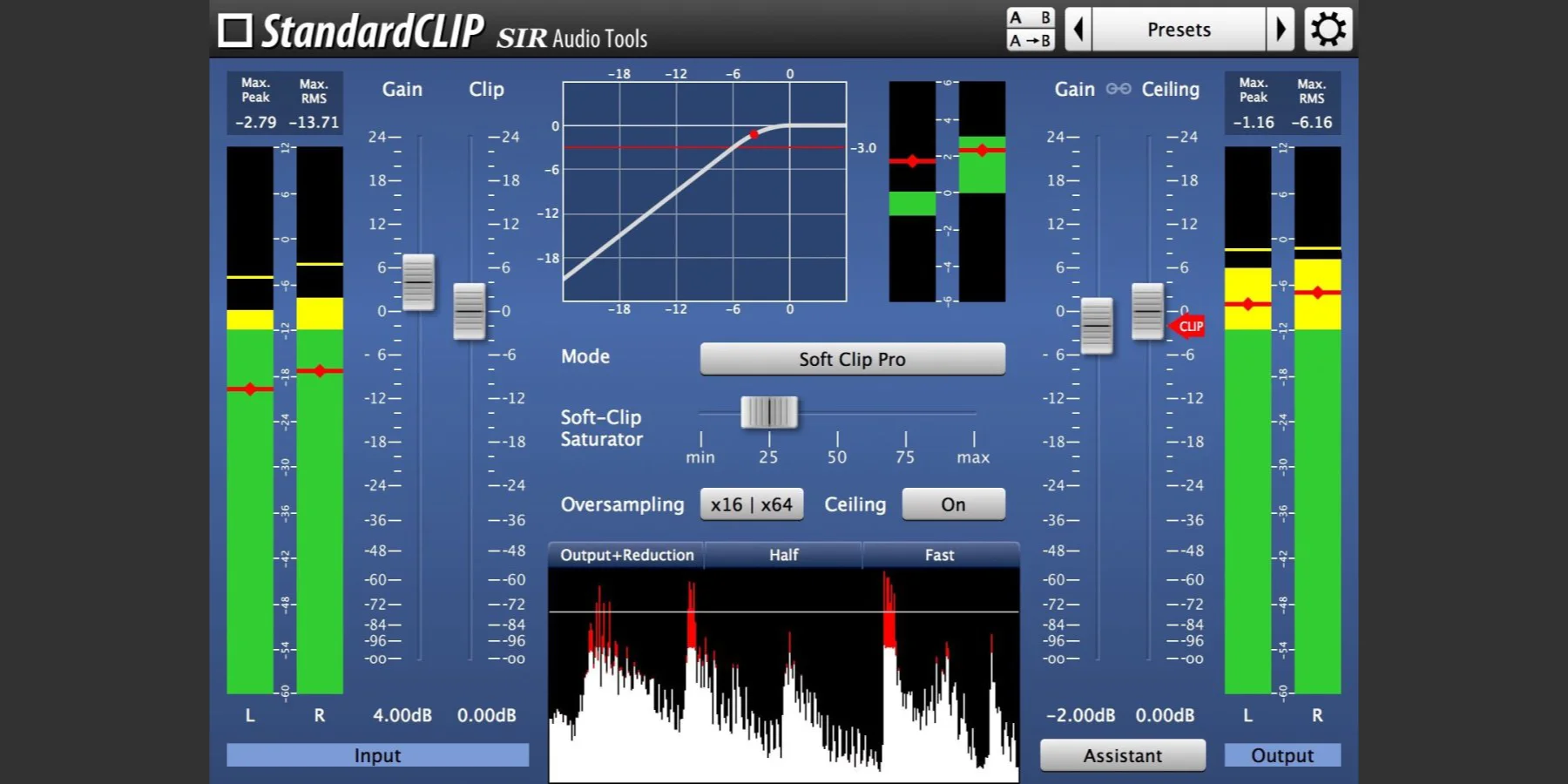
Task: Click the previous preset arrow
Action: pyautogui.click(x=1078, y=30)
